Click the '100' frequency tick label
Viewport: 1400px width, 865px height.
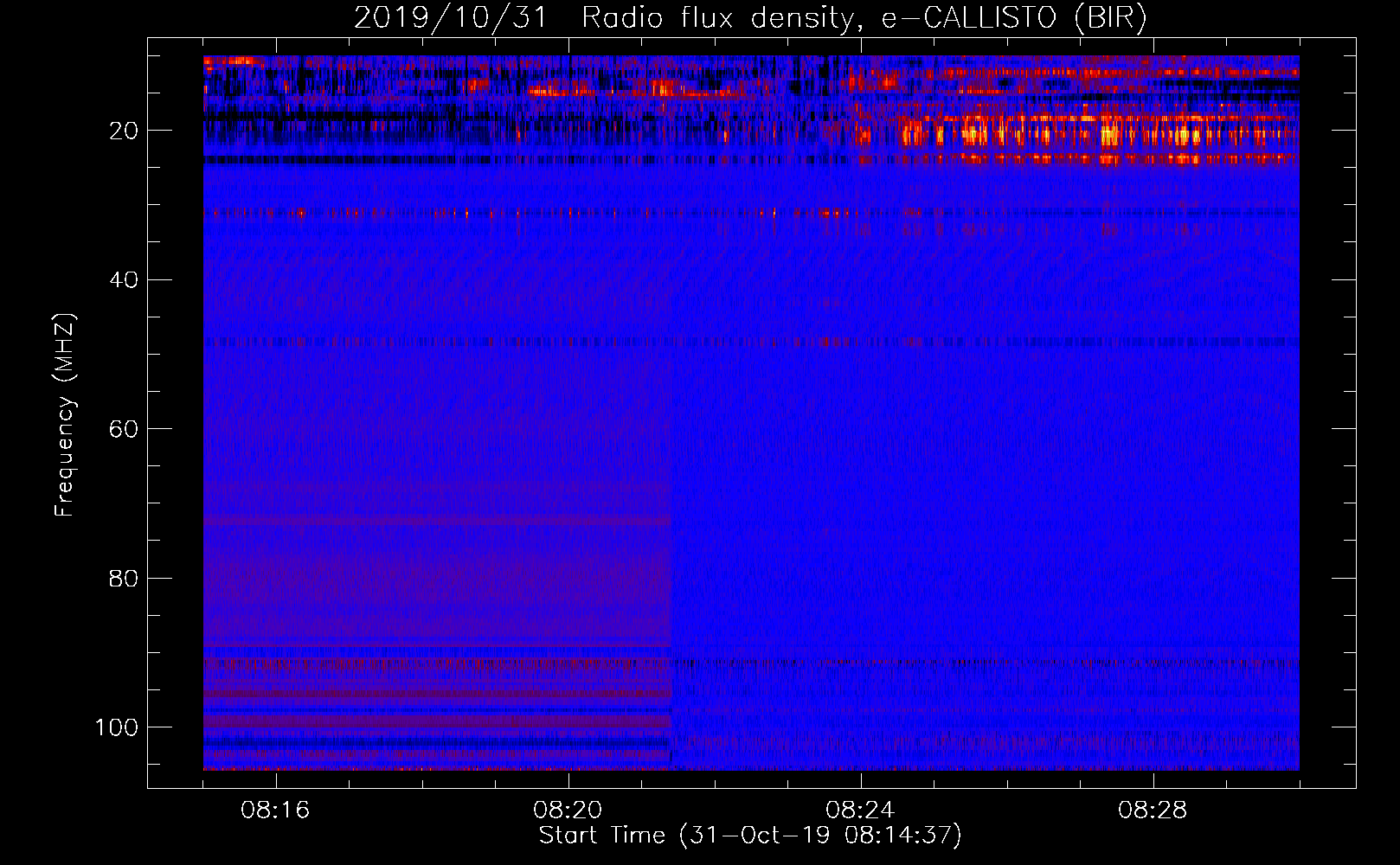click(x=117, y=727)
